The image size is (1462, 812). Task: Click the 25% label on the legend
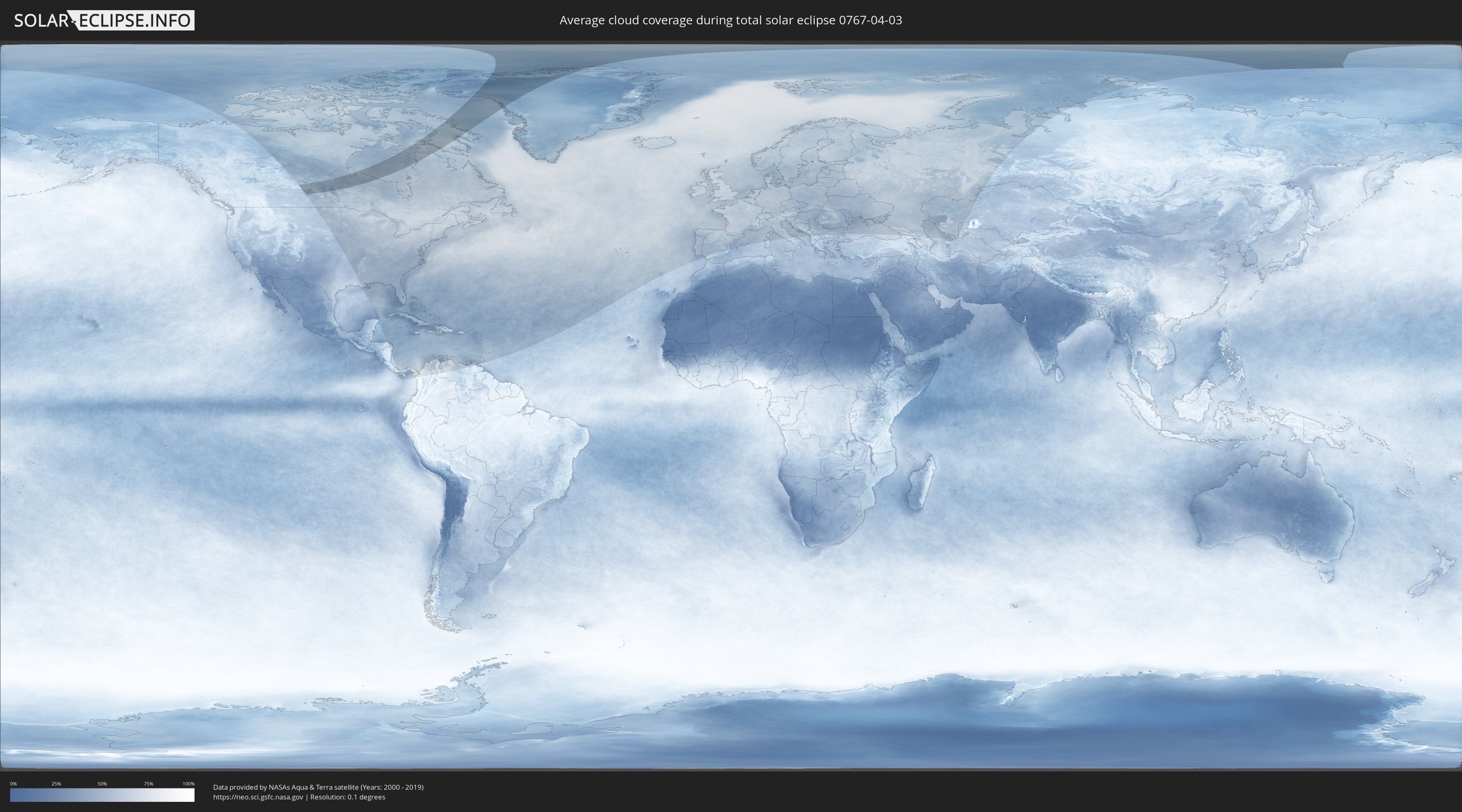click(x=56, y=784)
